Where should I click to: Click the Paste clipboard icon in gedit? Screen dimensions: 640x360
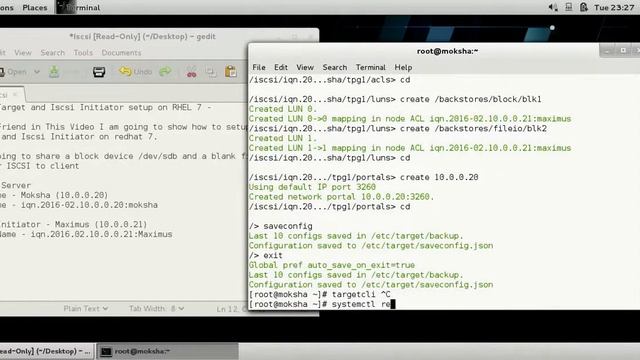point(231,72)
